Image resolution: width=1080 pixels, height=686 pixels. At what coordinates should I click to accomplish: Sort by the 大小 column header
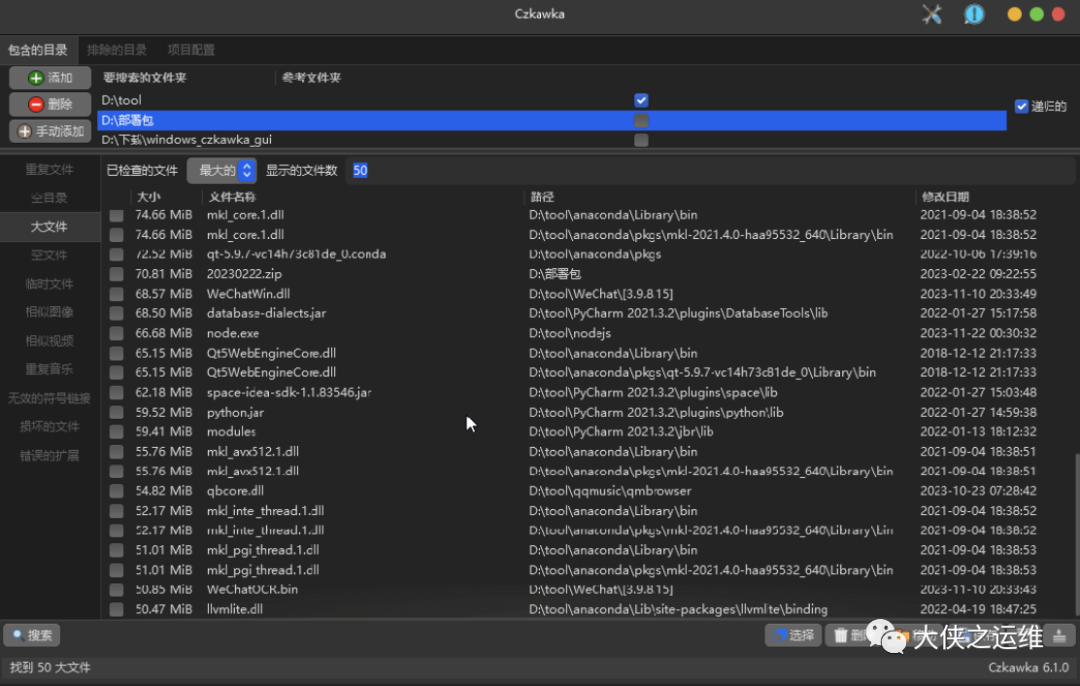149,197
